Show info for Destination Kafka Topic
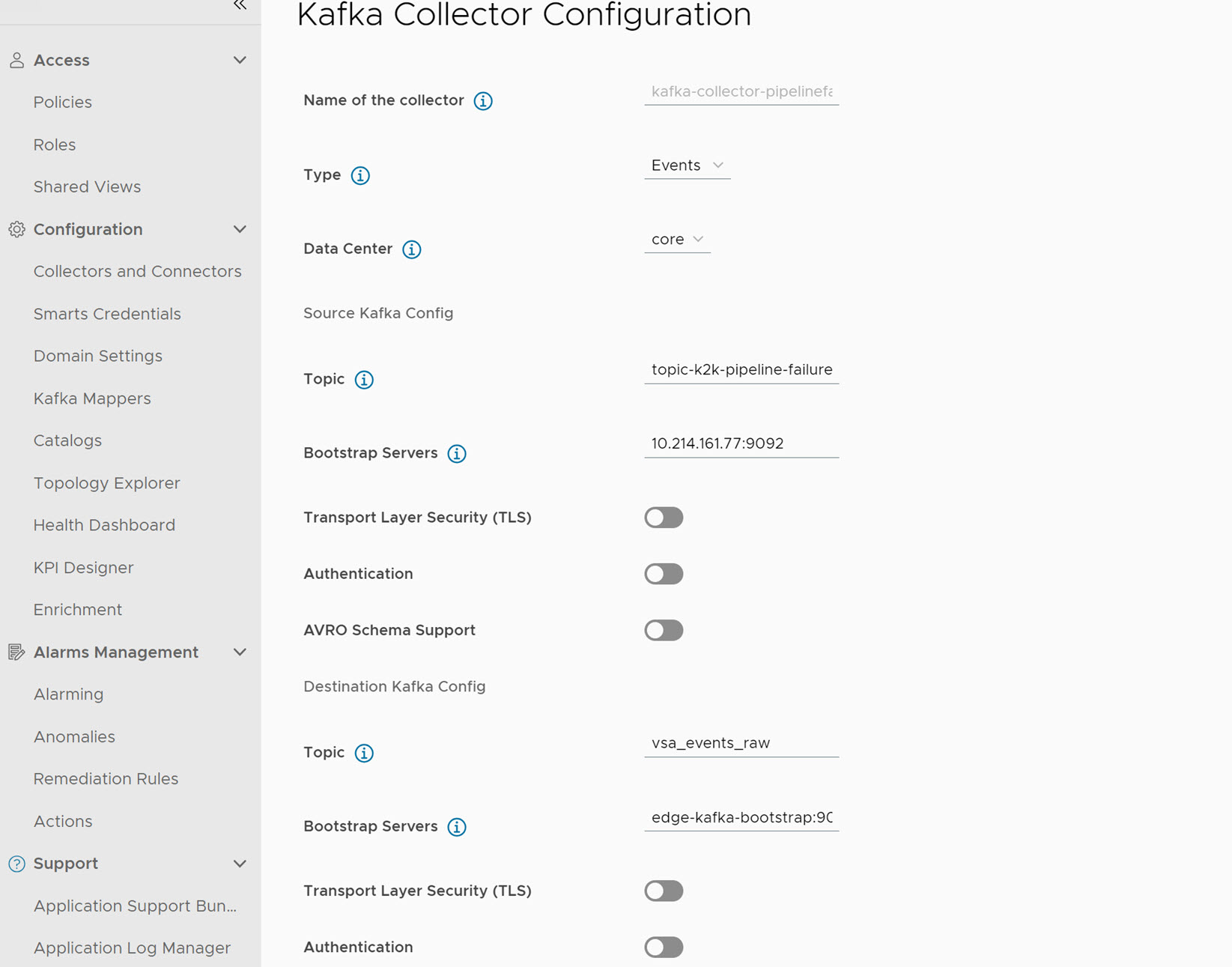 click(x=364, y=753)
